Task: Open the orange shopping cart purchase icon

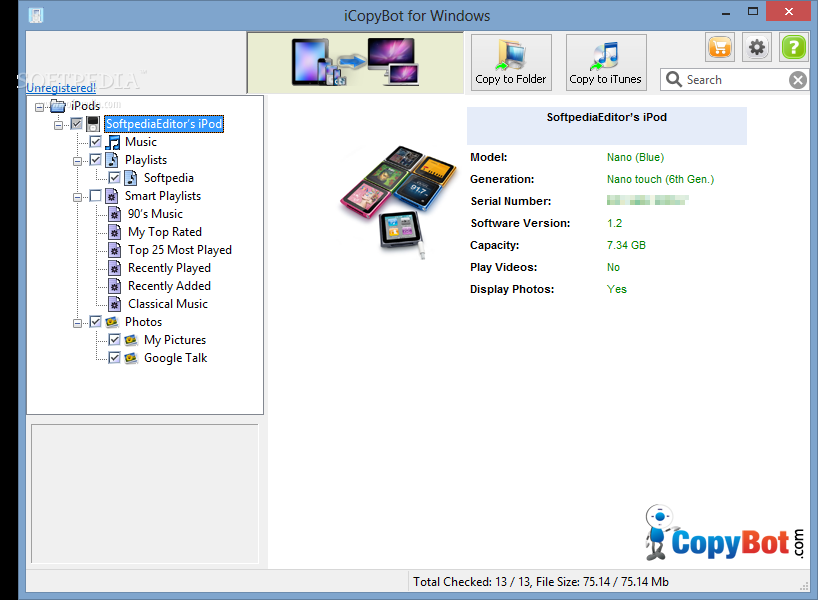Action: click(720, 47)
